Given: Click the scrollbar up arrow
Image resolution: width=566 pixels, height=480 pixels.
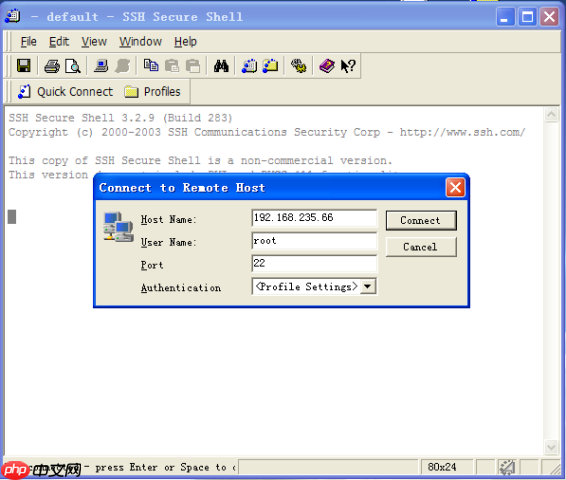Looking at the screenshot, I should click(x=551, y=115).
